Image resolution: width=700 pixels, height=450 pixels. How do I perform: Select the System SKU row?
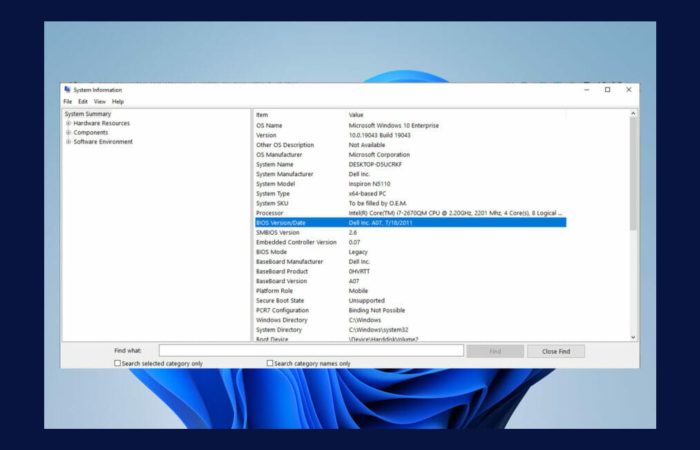click(410, 204)
